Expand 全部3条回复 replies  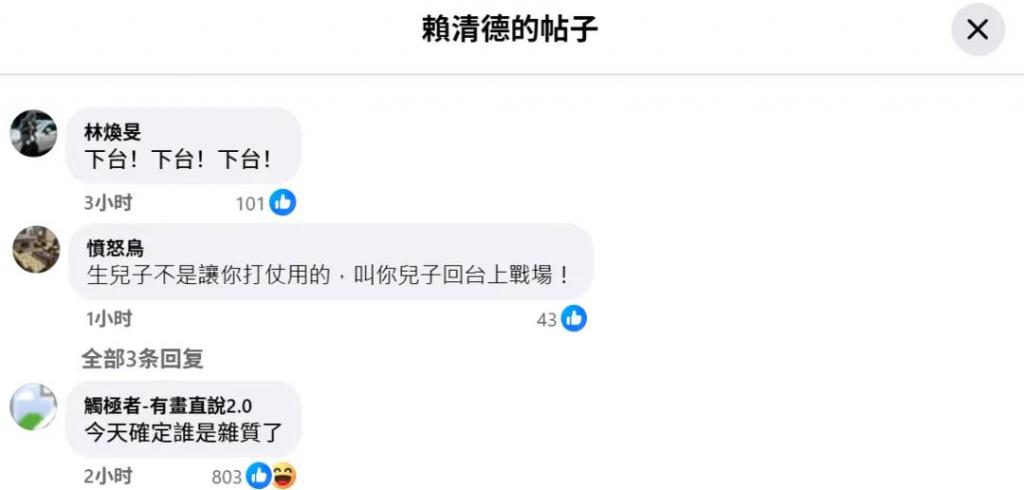click(142, 359)
